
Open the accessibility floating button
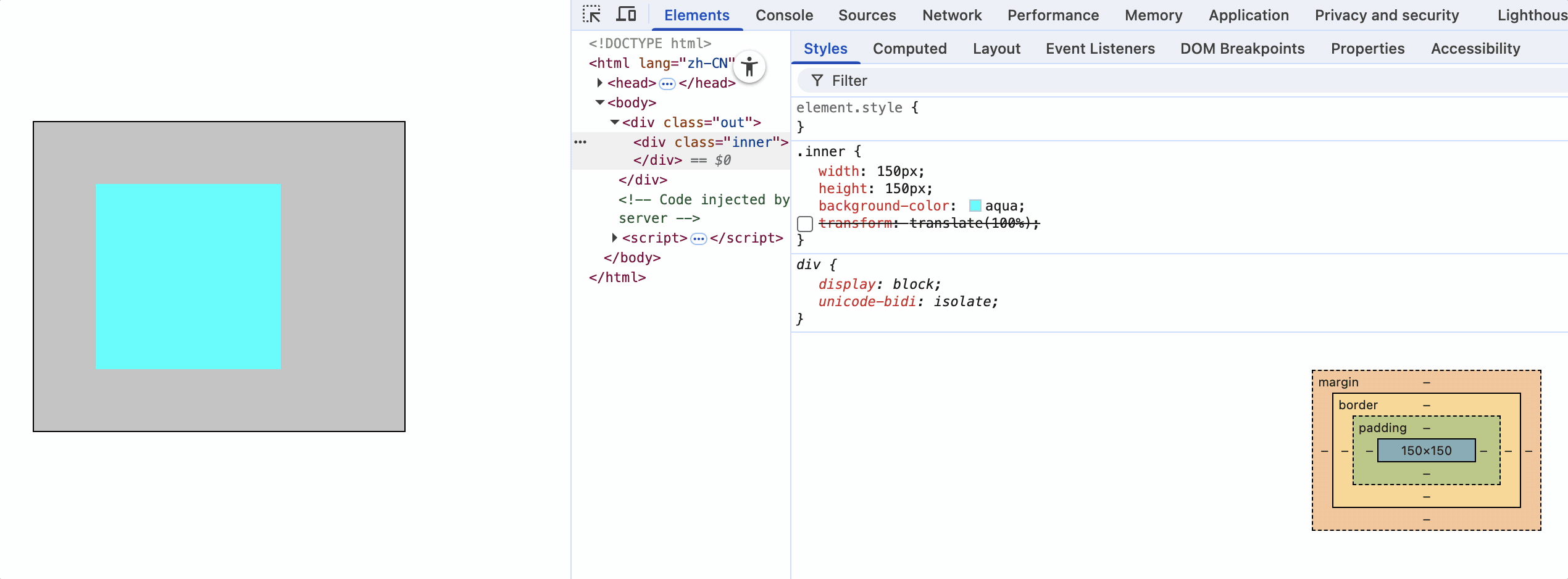pyautogui.click(x=749, y=67)
